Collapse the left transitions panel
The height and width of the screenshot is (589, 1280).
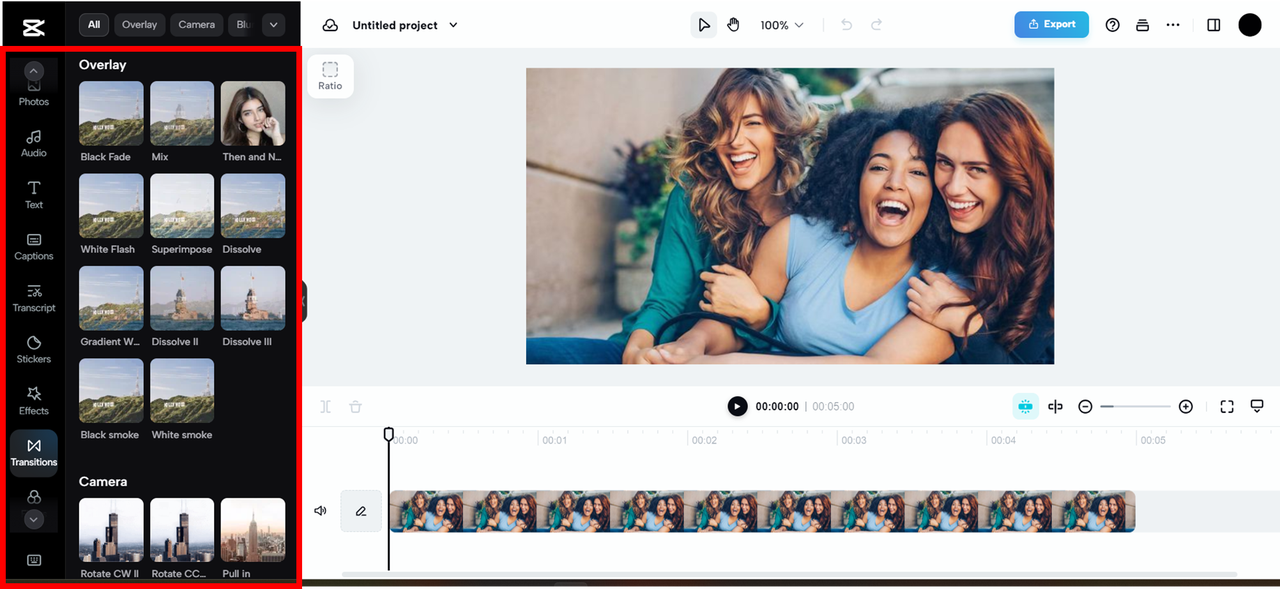click(303, 301)
